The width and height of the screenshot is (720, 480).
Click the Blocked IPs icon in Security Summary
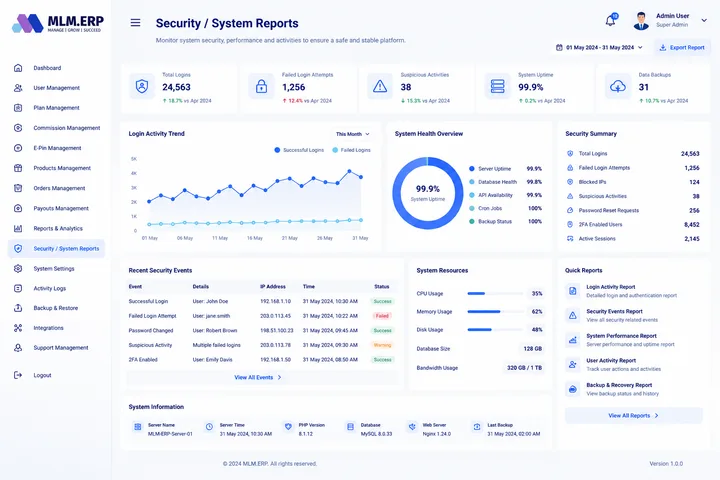(x=570, y=182)
